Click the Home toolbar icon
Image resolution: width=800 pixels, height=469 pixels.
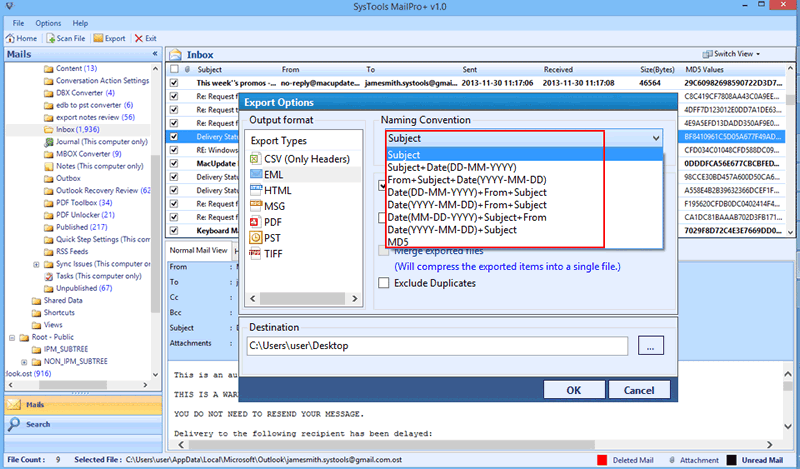point(10,38)
